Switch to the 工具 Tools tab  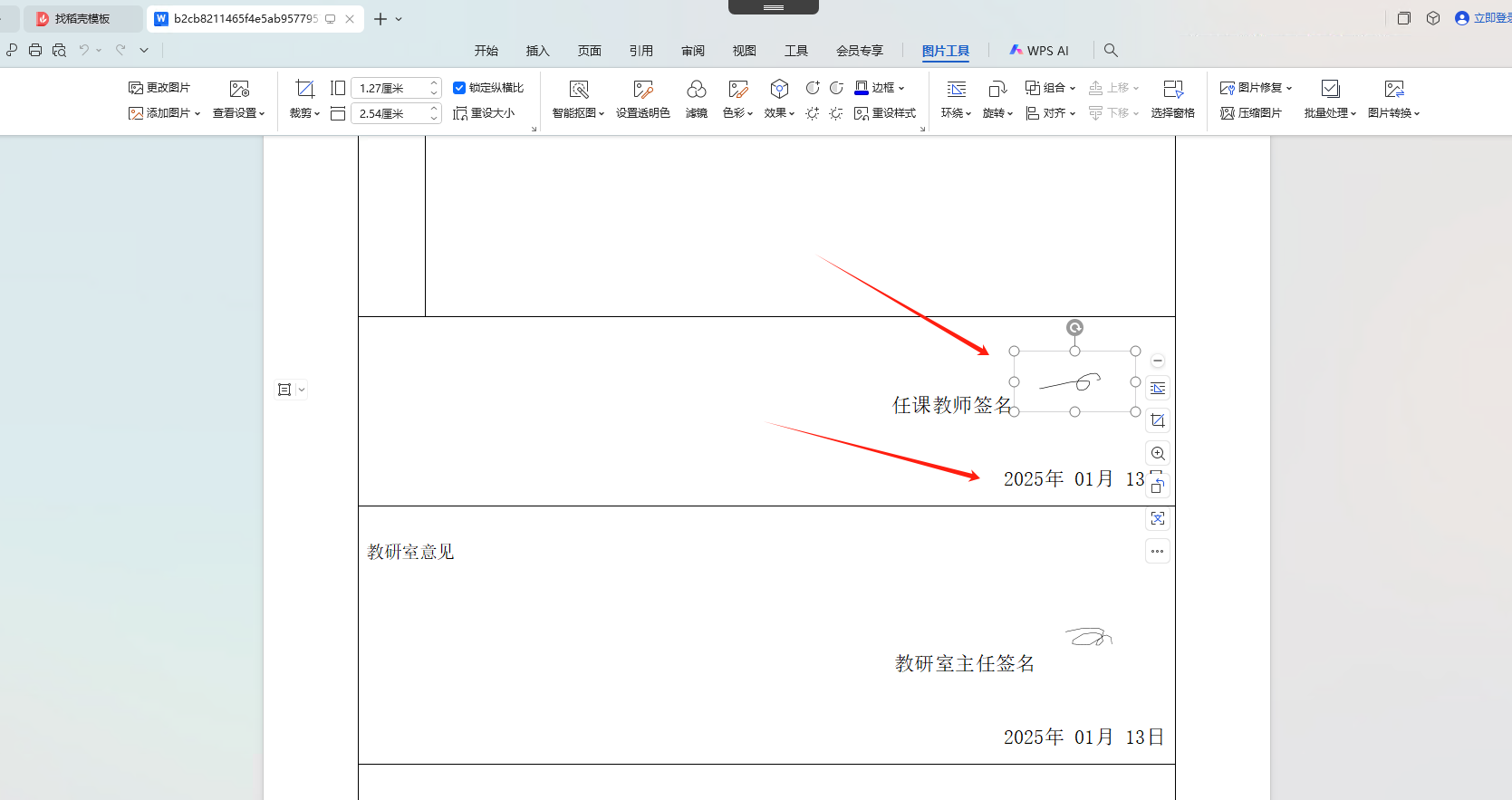796,51
